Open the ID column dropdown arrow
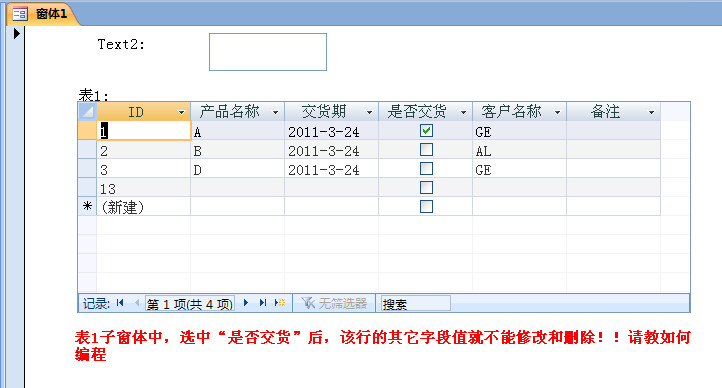Viewport: 722px width, 388px height. pos(181,112)
